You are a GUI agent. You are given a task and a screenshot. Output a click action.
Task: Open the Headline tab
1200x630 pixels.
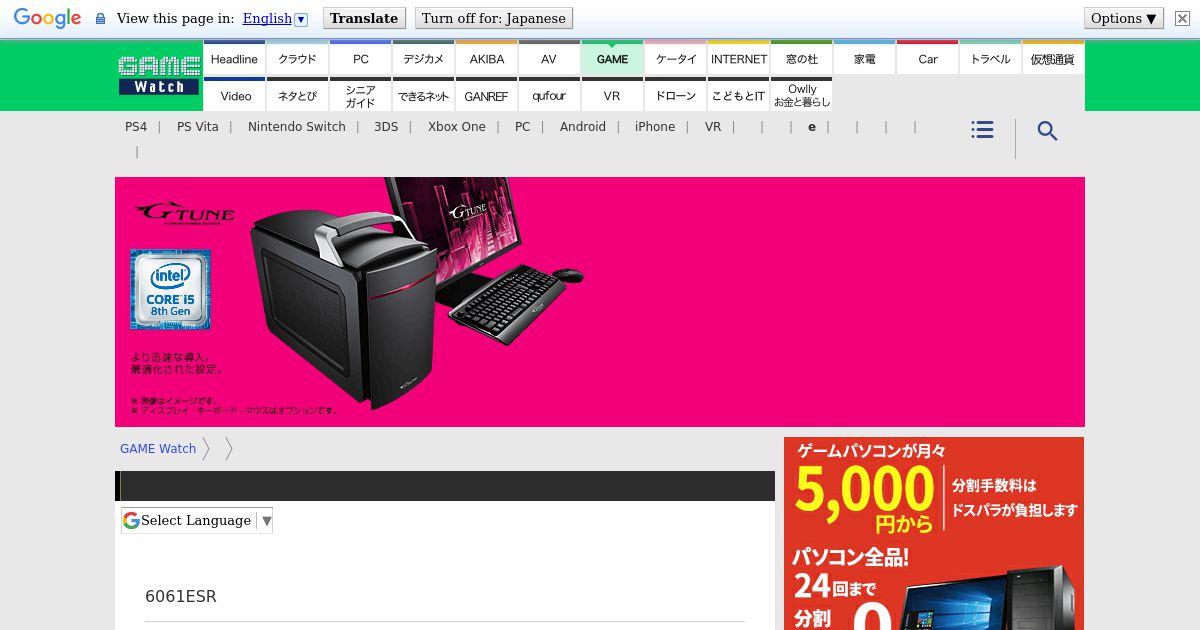point(234,59)
